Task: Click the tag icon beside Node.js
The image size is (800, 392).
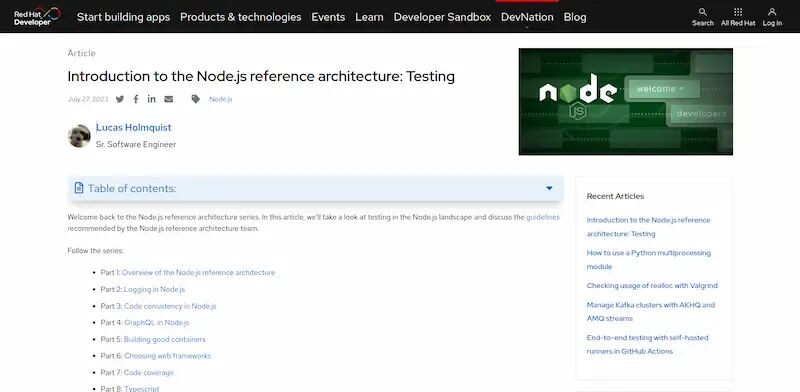Action: pos(196,99)
